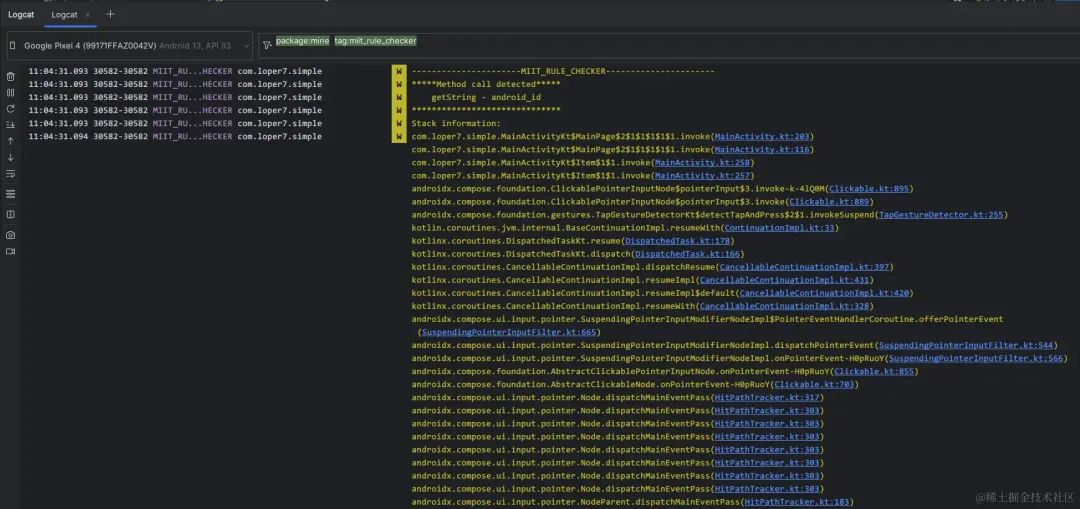Open Clickable.kt:855 source link
1080x509 pixels.
873,371
